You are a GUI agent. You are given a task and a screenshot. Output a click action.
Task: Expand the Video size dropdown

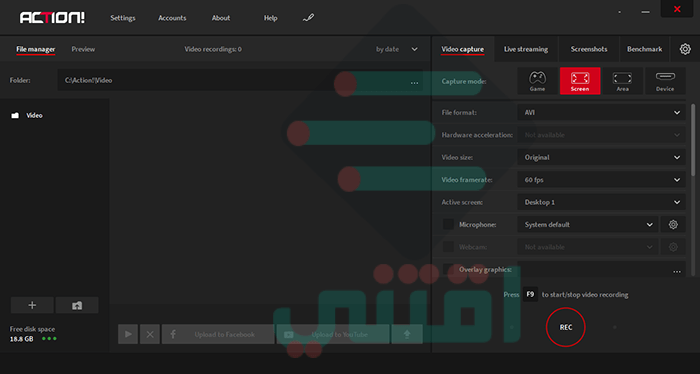(601, 157)
